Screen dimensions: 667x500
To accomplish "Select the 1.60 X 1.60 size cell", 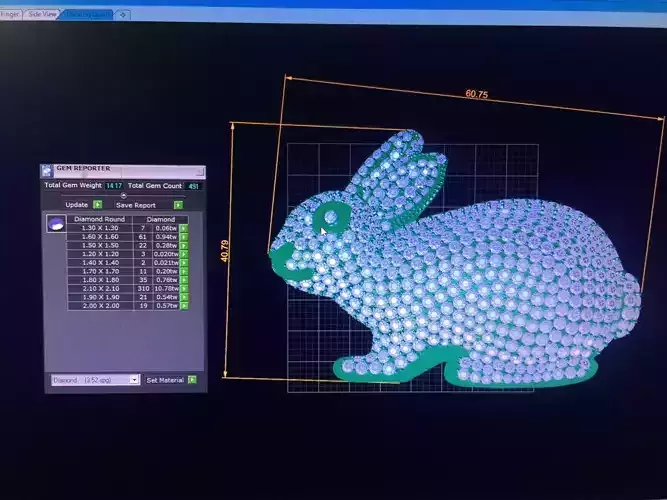I will (100, 237).
